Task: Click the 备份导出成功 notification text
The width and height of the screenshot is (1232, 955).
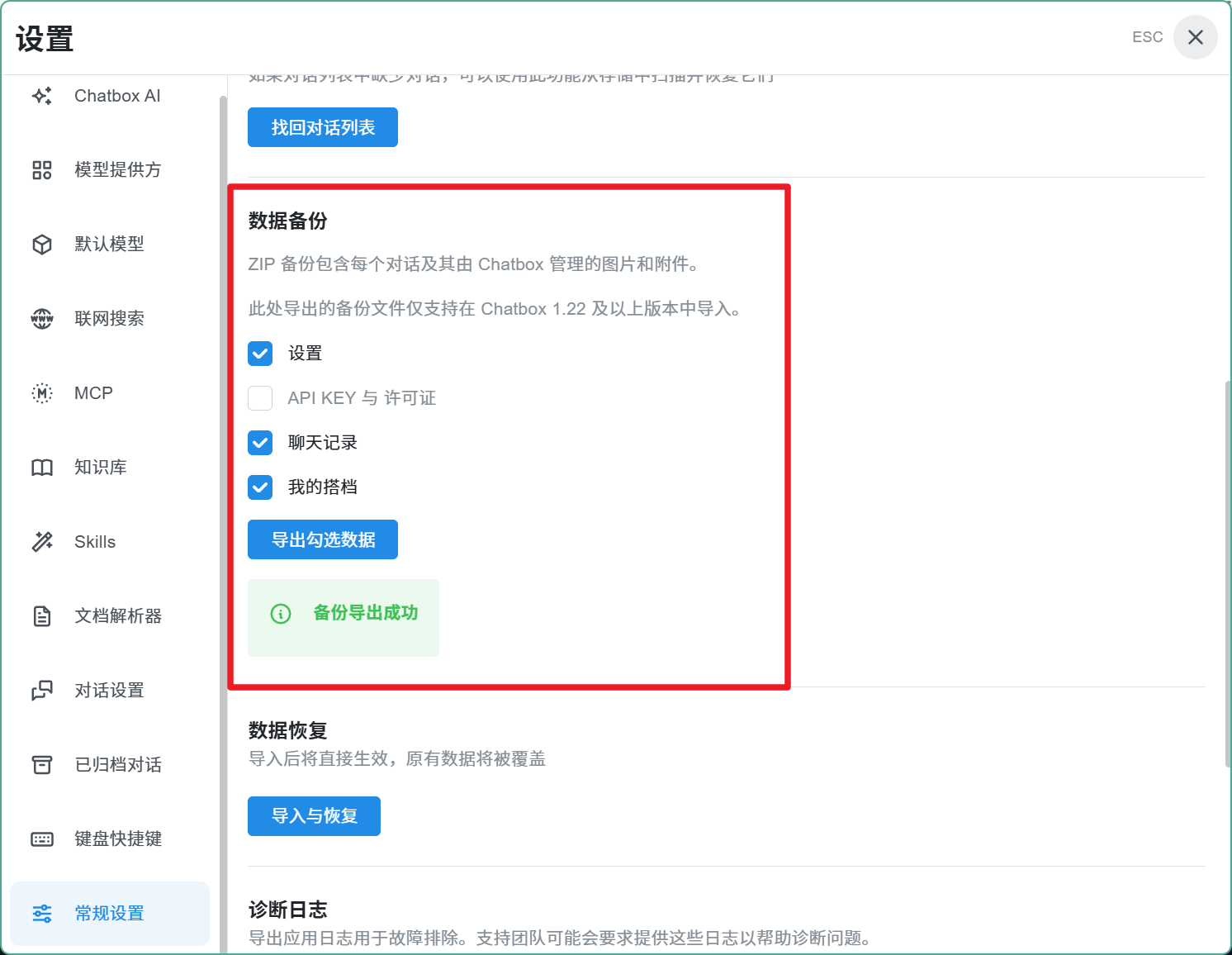Action: pos(366,613)
